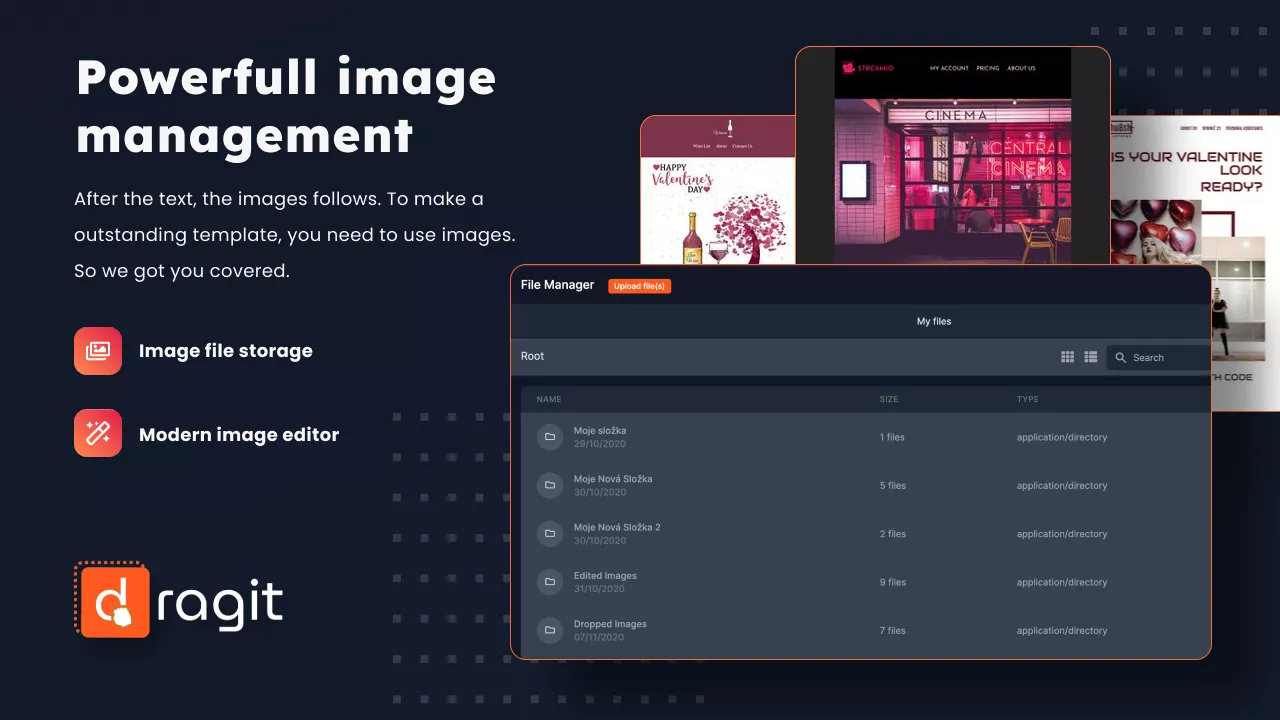1280x720 pixels.
Task: Open the Dropped Images folder
Action: coord(610,624)
